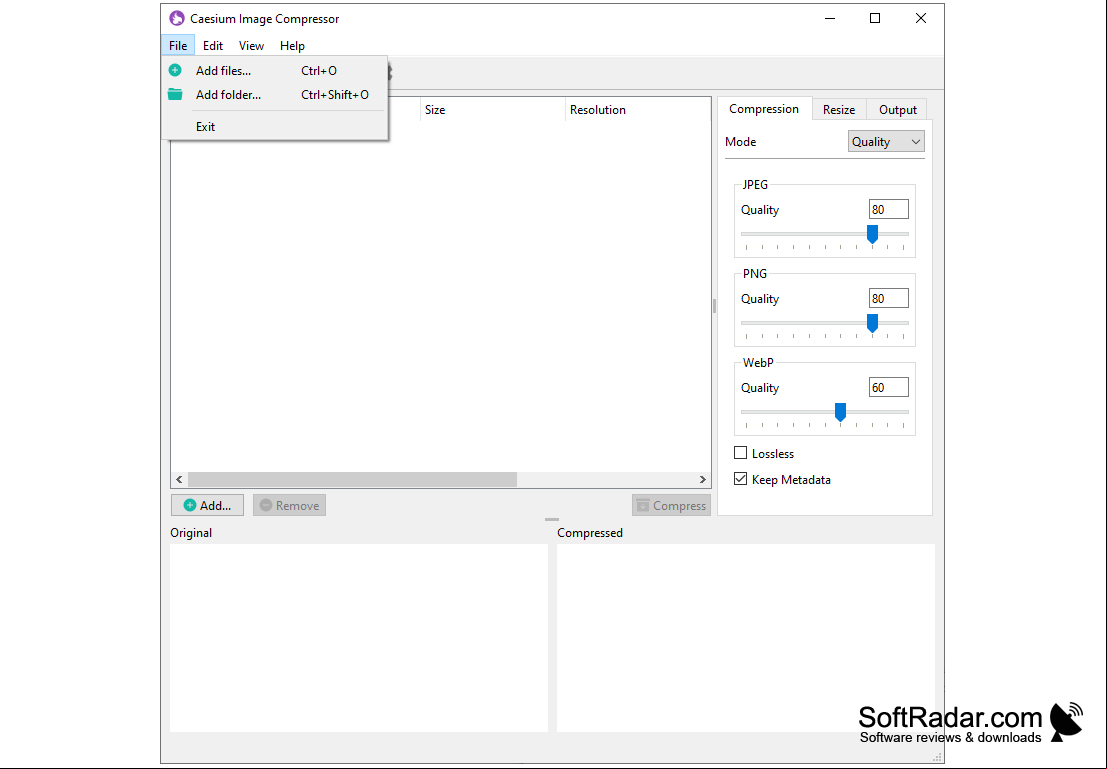Click the PNG quality value field
This screenshot has width=1107, height=769.
coord(888,298)
